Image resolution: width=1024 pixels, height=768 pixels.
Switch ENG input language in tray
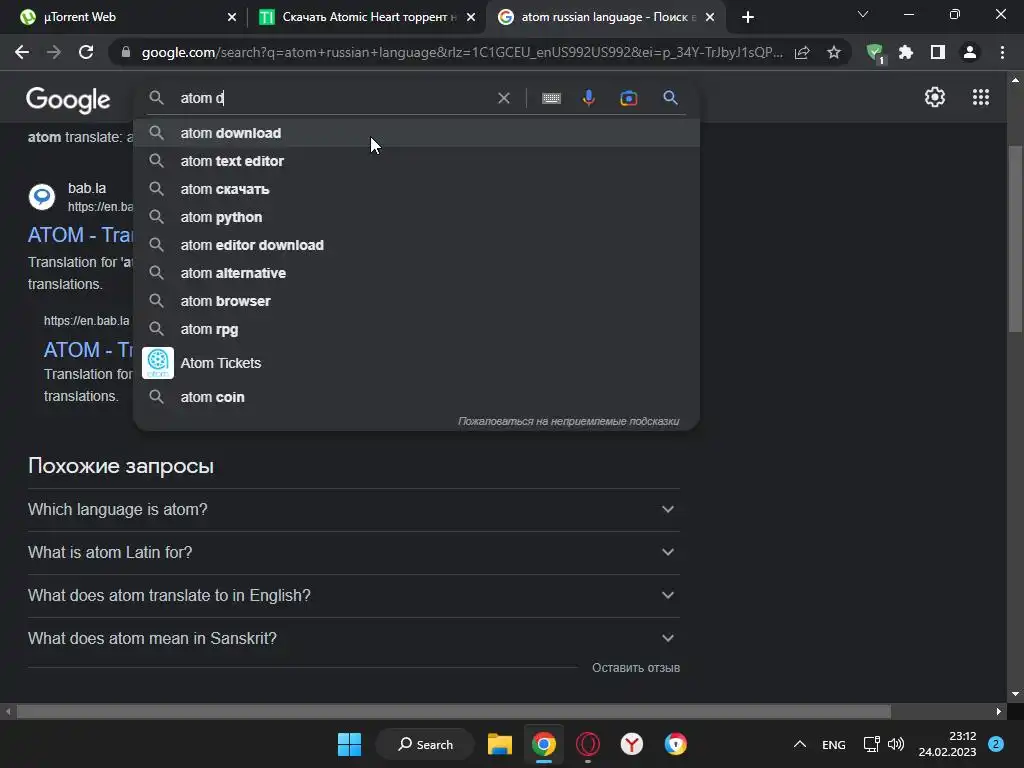coord(833,744)
